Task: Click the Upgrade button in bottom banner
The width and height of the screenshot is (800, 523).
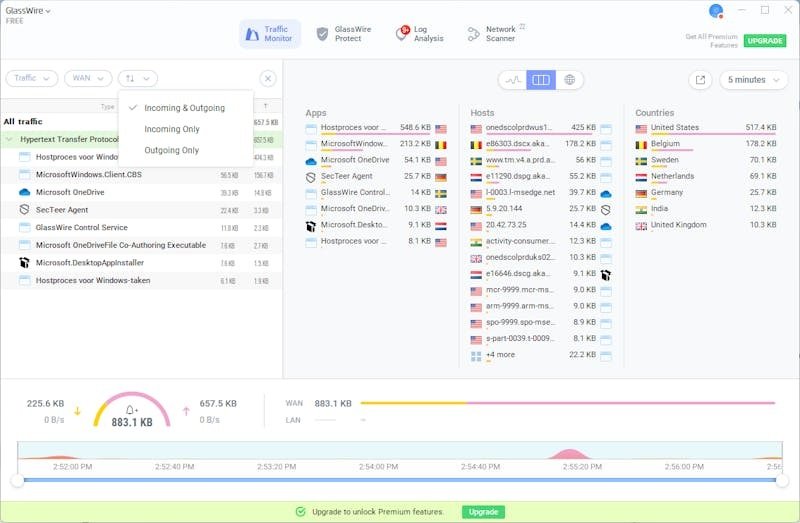Action: click(x=483, y=512)
